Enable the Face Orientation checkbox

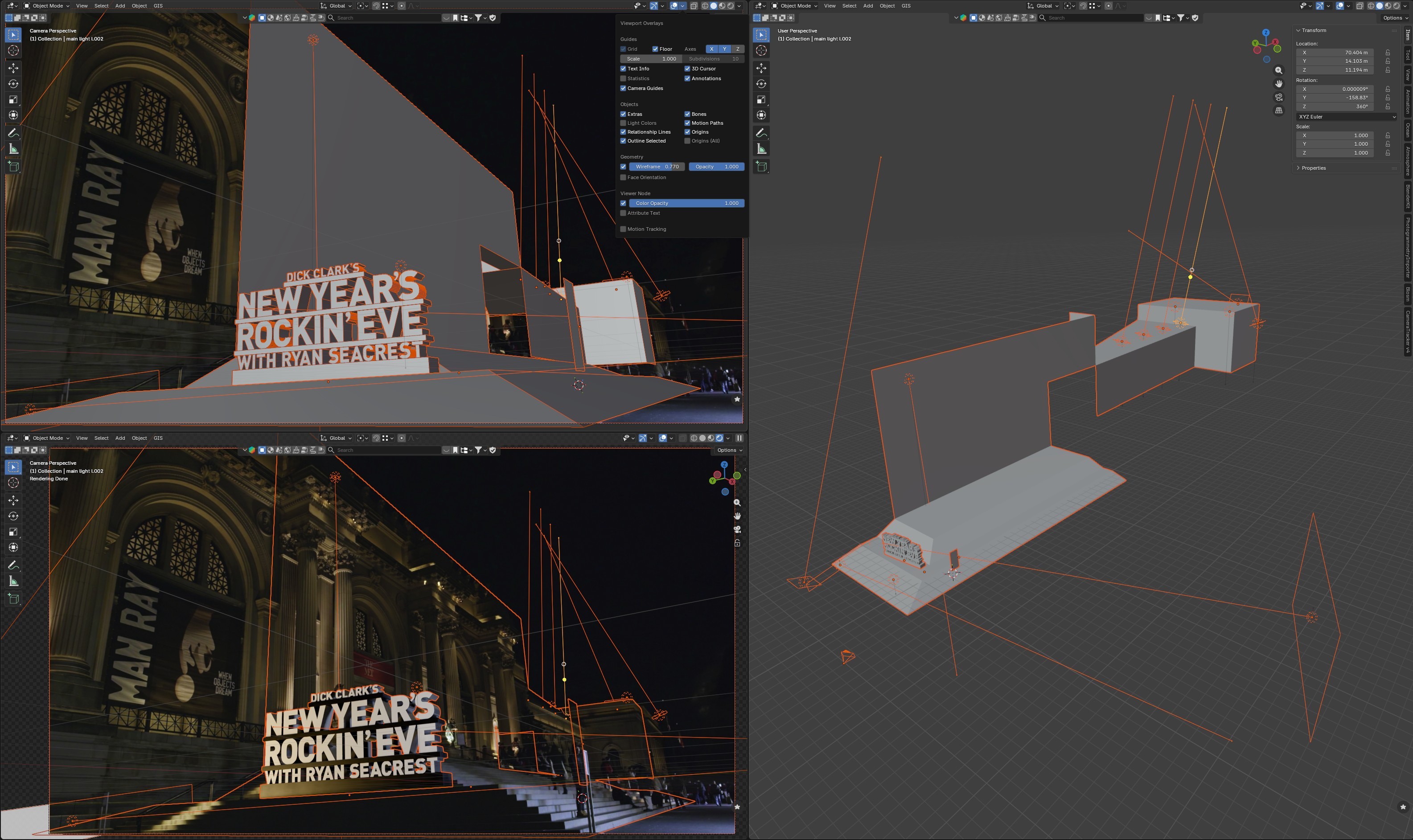(x=623, y=178)
